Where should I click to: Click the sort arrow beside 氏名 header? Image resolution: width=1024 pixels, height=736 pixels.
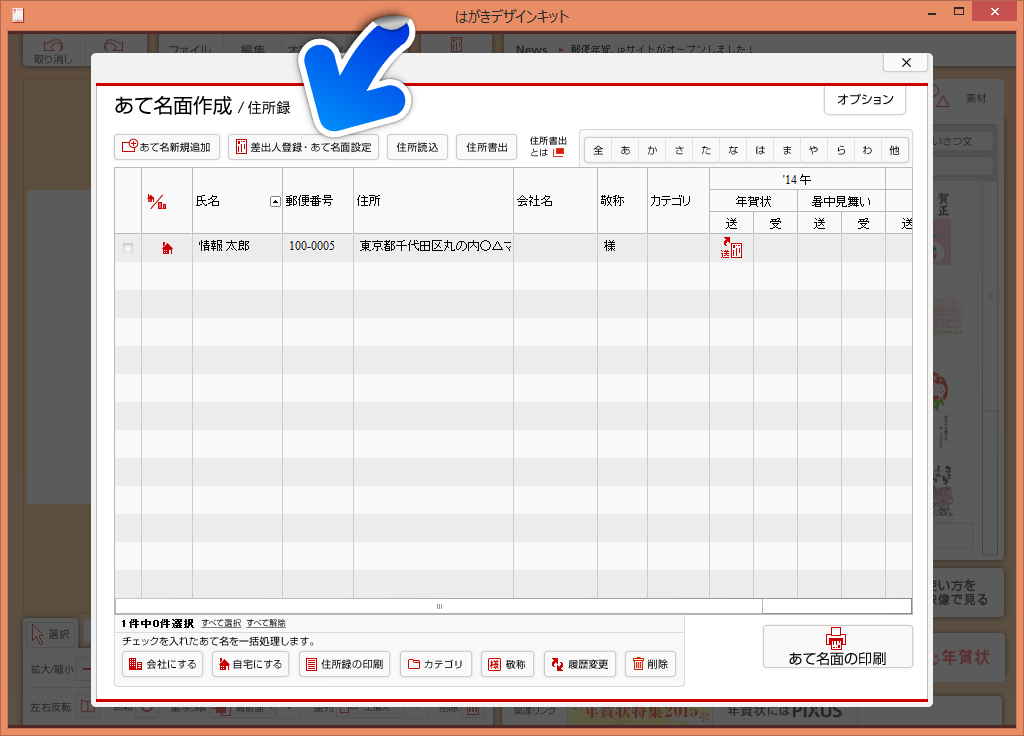(275, 202)
